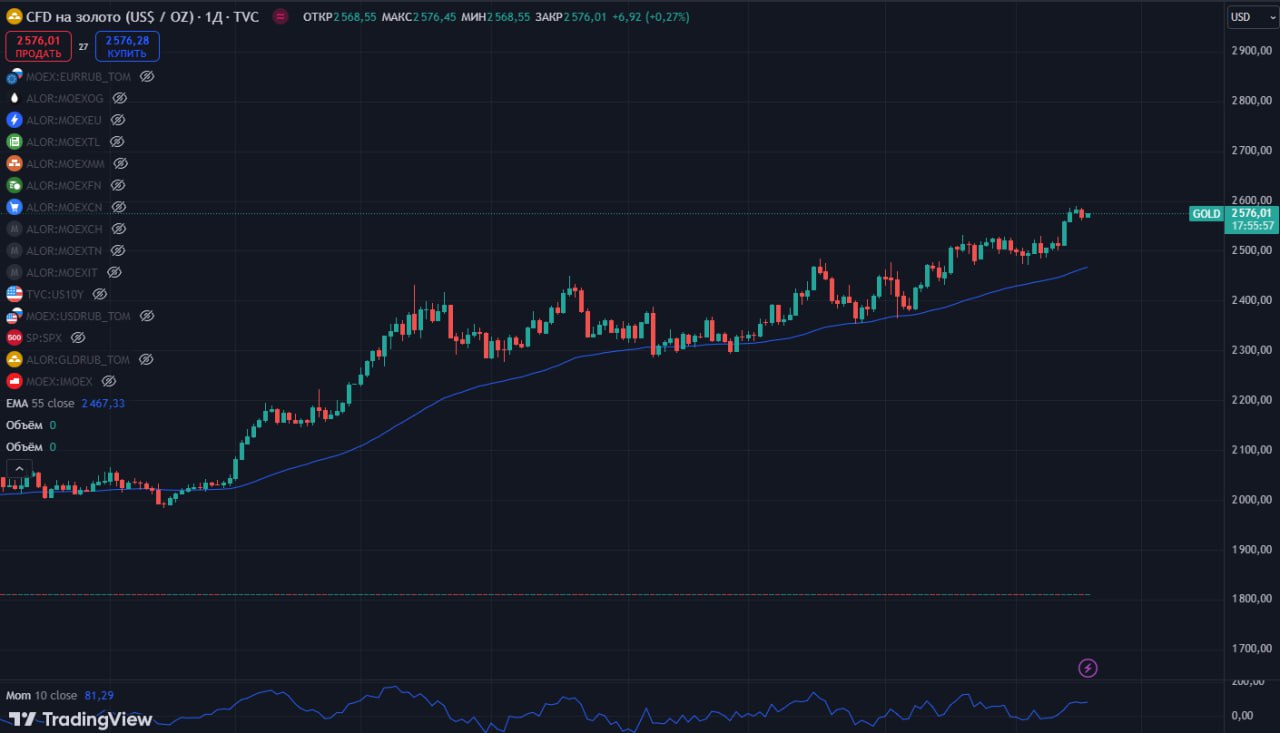1280x733 pixels.
Task: Show the ALOR:GLDRUB_TOM series
Action: pyautogui.click(x=146, y=359)
